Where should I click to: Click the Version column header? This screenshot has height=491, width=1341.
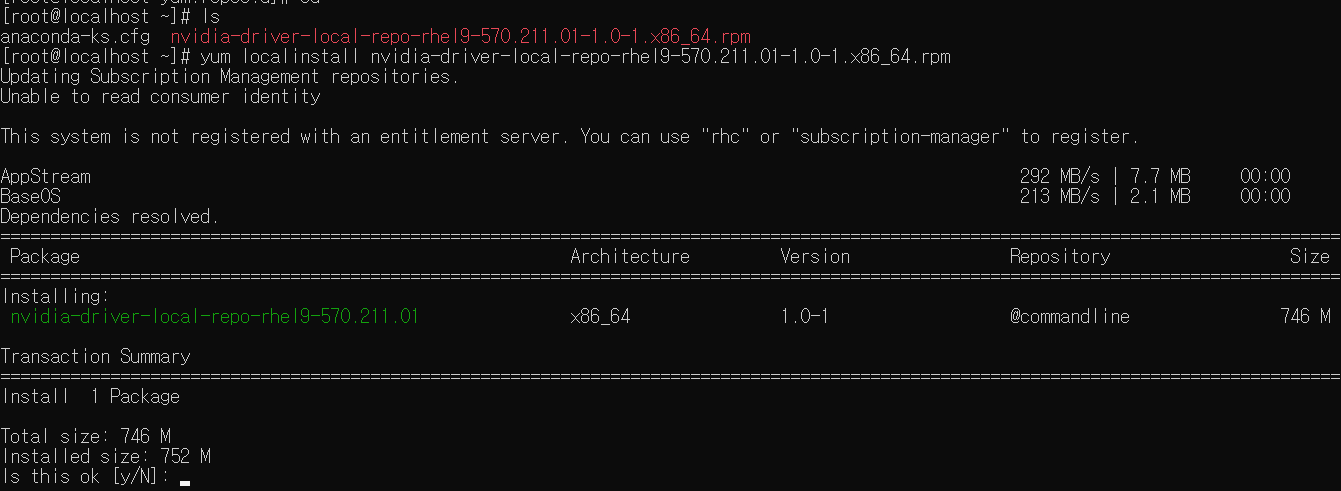tap(815, 257)
